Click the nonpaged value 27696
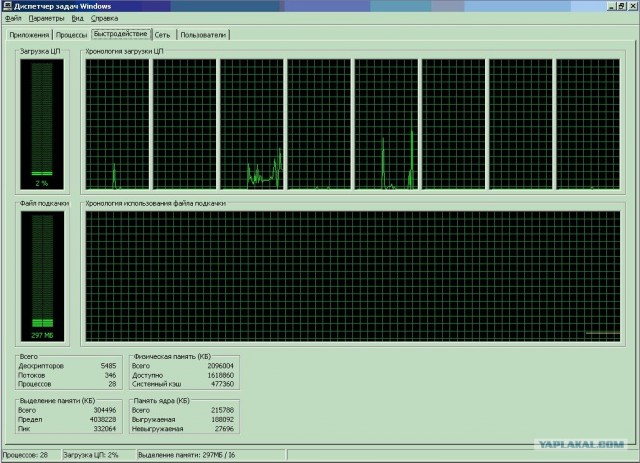 (224, 429)
